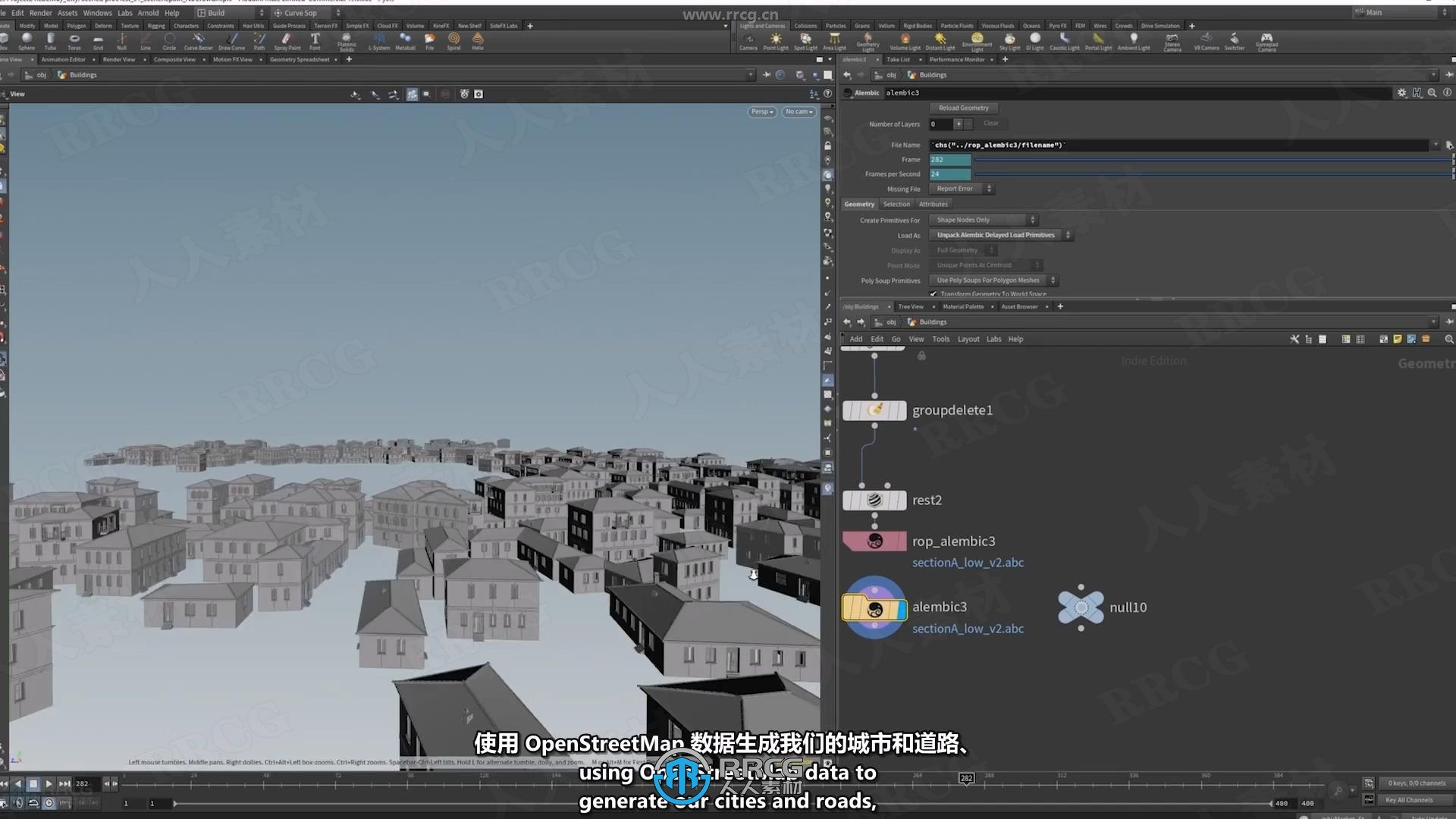
Task: Add a Gamepad Camera from the shelf
Action: [1266, 42]
